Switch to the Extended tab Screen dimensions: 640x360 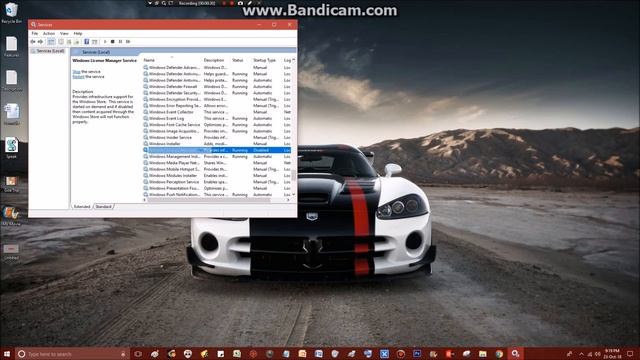pos(82,207)
